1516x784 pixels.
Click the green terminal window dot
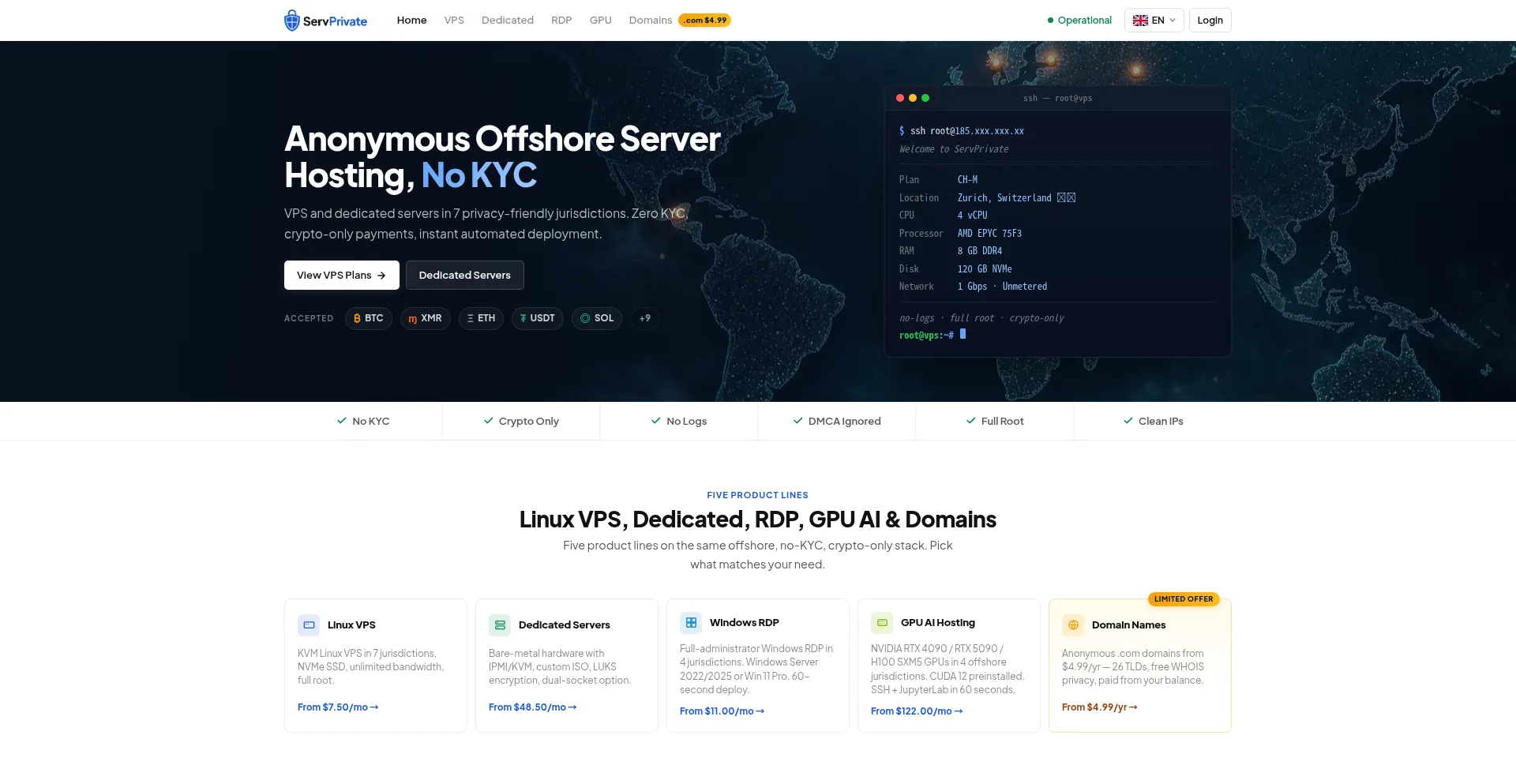pyautogui.click(x=925, y=98)
